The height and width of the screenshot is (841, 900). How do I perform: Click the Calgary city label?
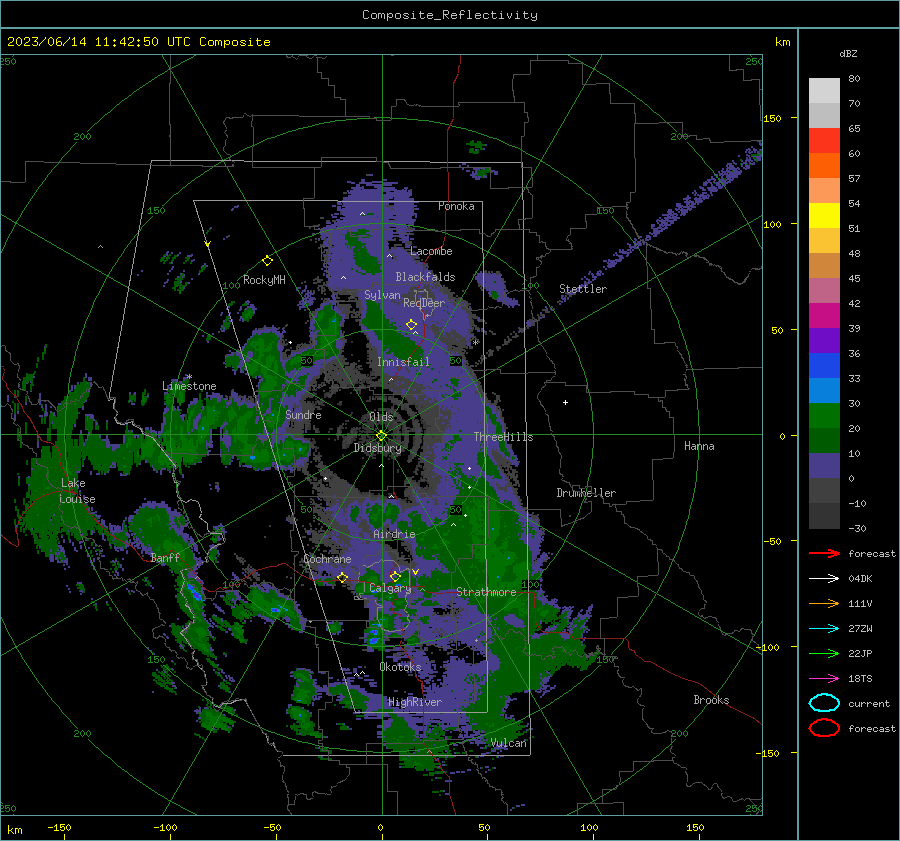click(390, 588)
